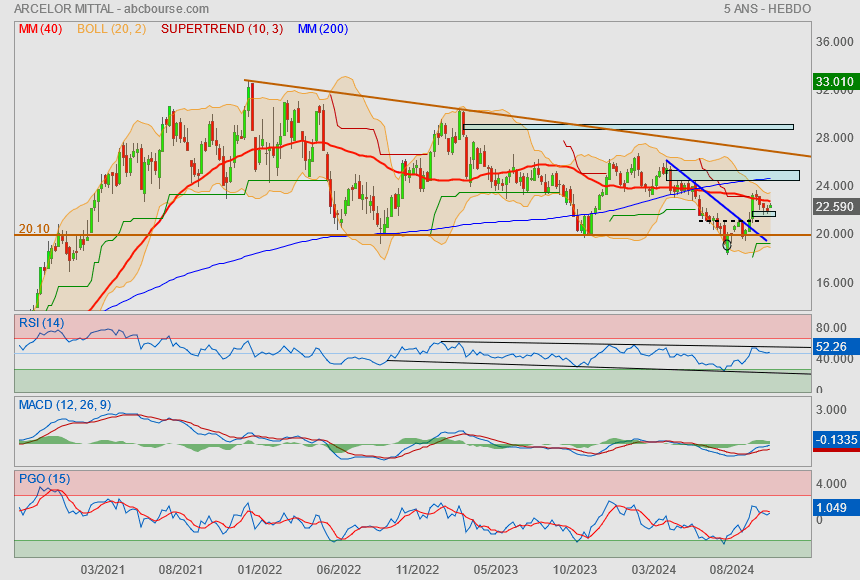
Task: Click the -0.1335 MACD value badge
Action: pos(836,440)
